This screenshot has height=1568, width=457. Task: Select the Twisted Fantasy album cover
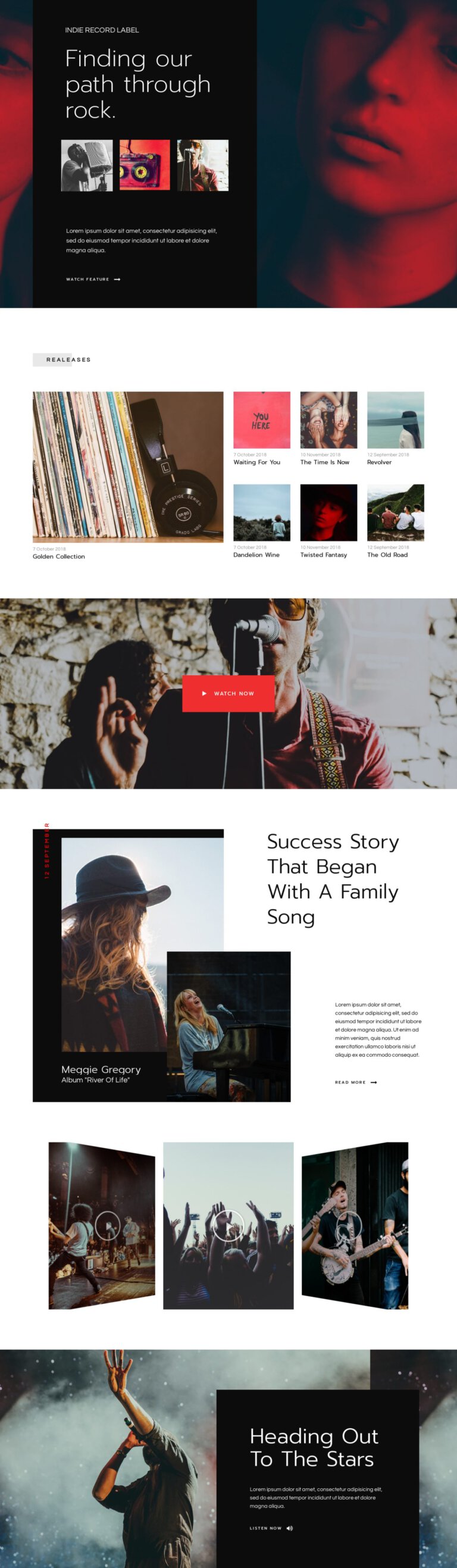pos(328,512)
